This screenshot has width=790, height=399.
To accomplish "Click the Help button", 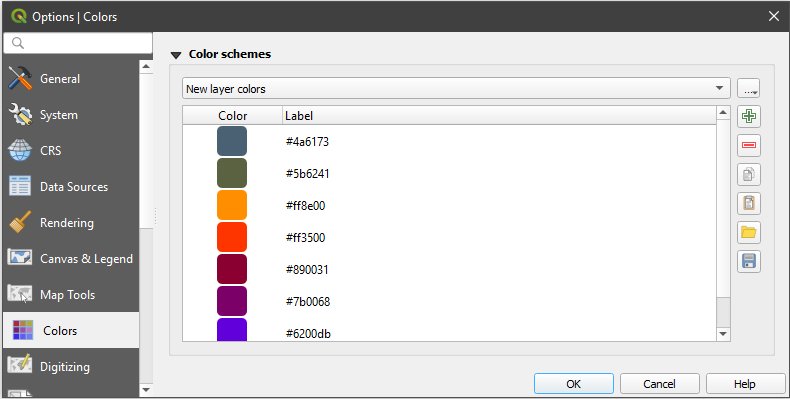I will (x=745, y=384).
